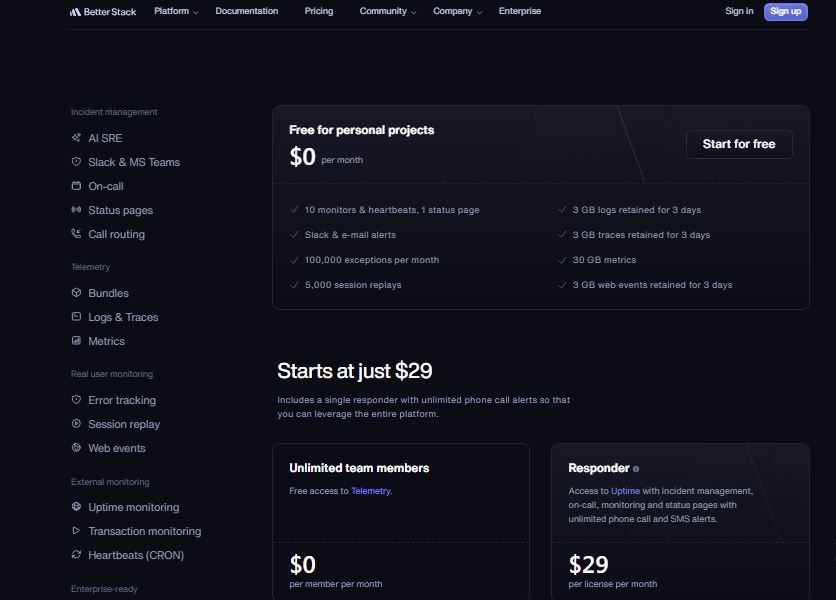Open Slack & MS Teams sidebar link
The height and width of the screenshot is (600, 836).
[x=134, y=162]
